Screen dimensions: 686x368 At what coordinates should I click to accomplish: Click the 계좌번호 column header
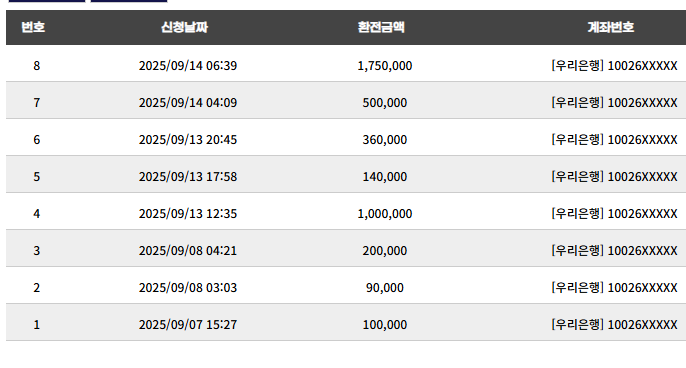pos(611,27)
